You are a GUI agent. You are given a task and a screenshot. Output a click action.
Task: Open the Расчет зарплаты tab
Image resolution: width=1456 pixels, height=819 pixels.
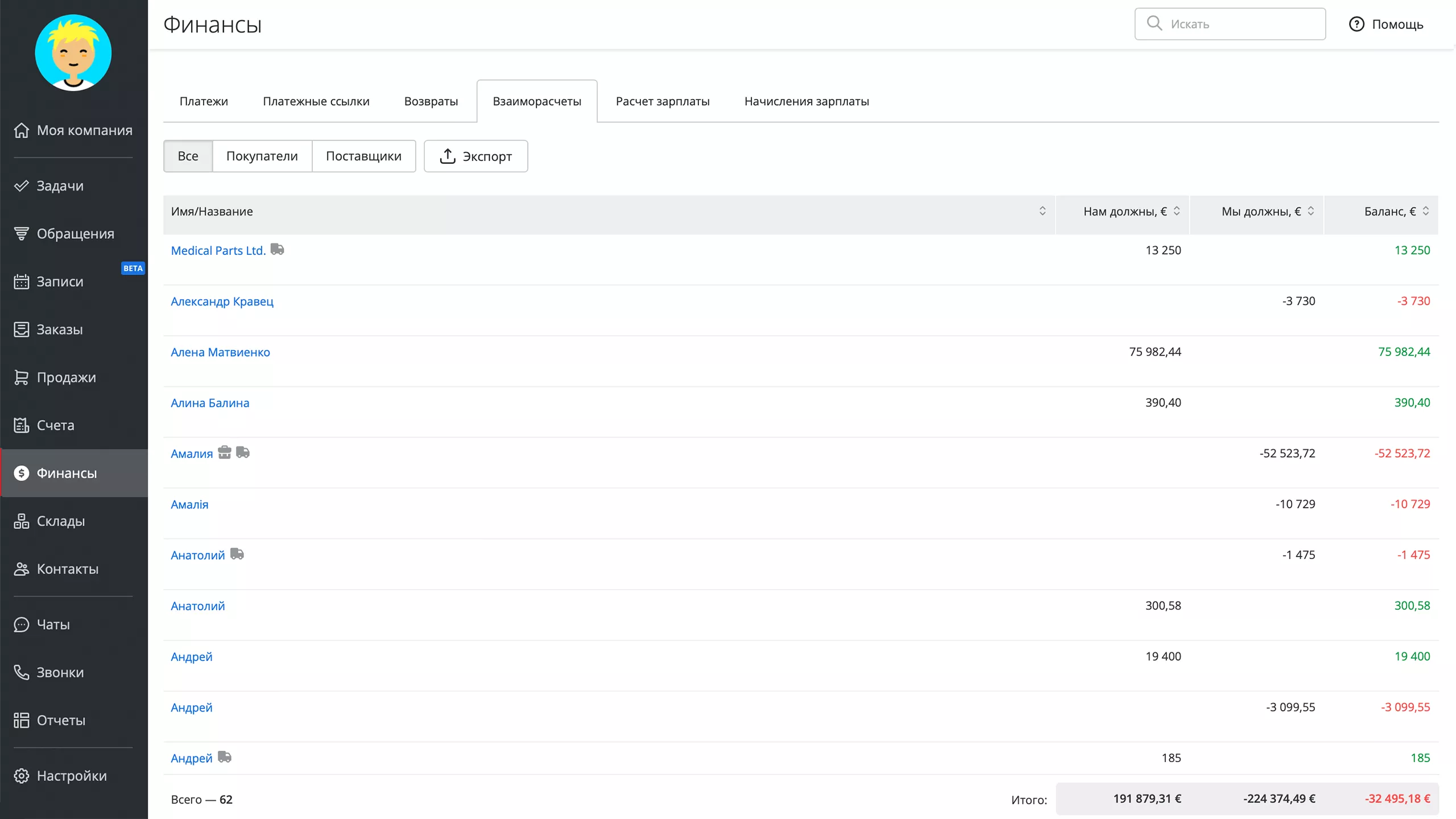coord(663,101)
